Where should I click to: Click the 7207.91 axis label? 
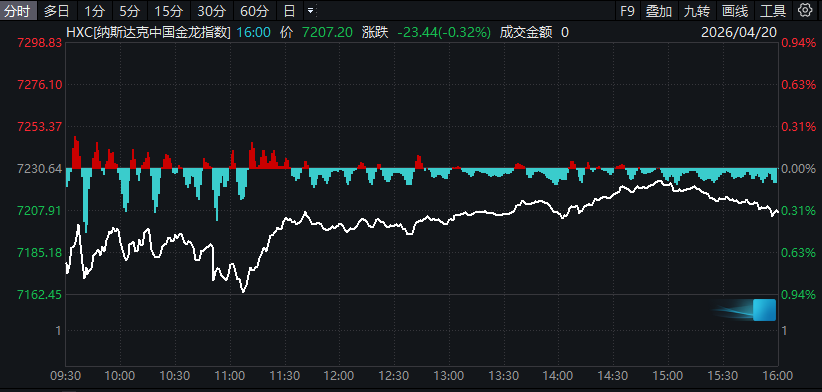pos(40,211)
